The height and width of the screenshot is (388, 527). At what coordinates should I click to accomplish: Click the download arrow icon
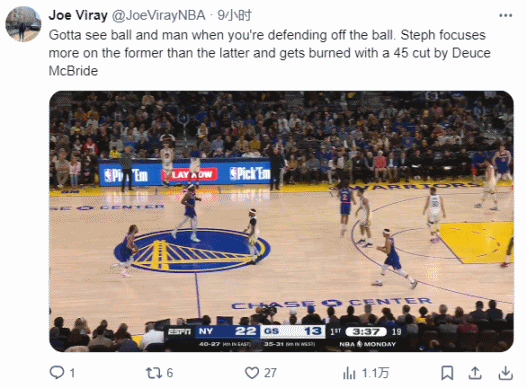[505, 373]
